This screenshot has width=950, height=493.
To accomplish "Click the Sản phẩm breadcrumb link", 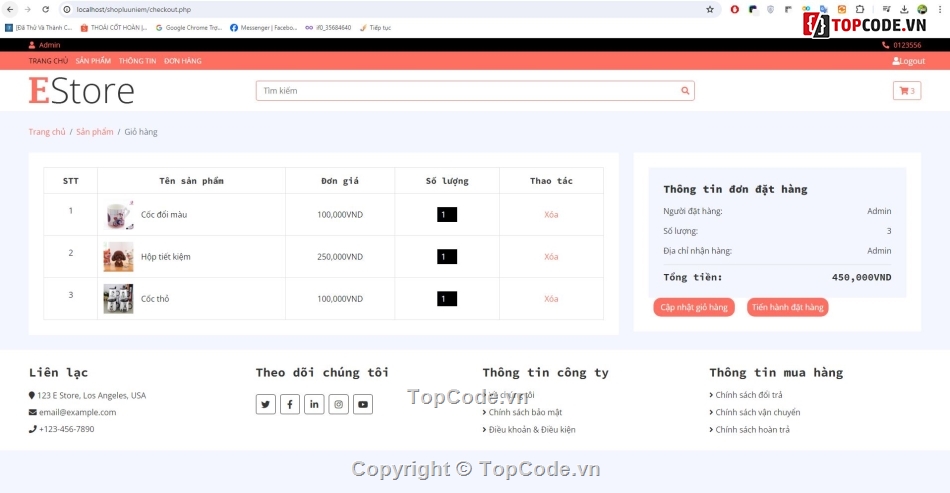I will pyautogui.click(x=95, y=131).
